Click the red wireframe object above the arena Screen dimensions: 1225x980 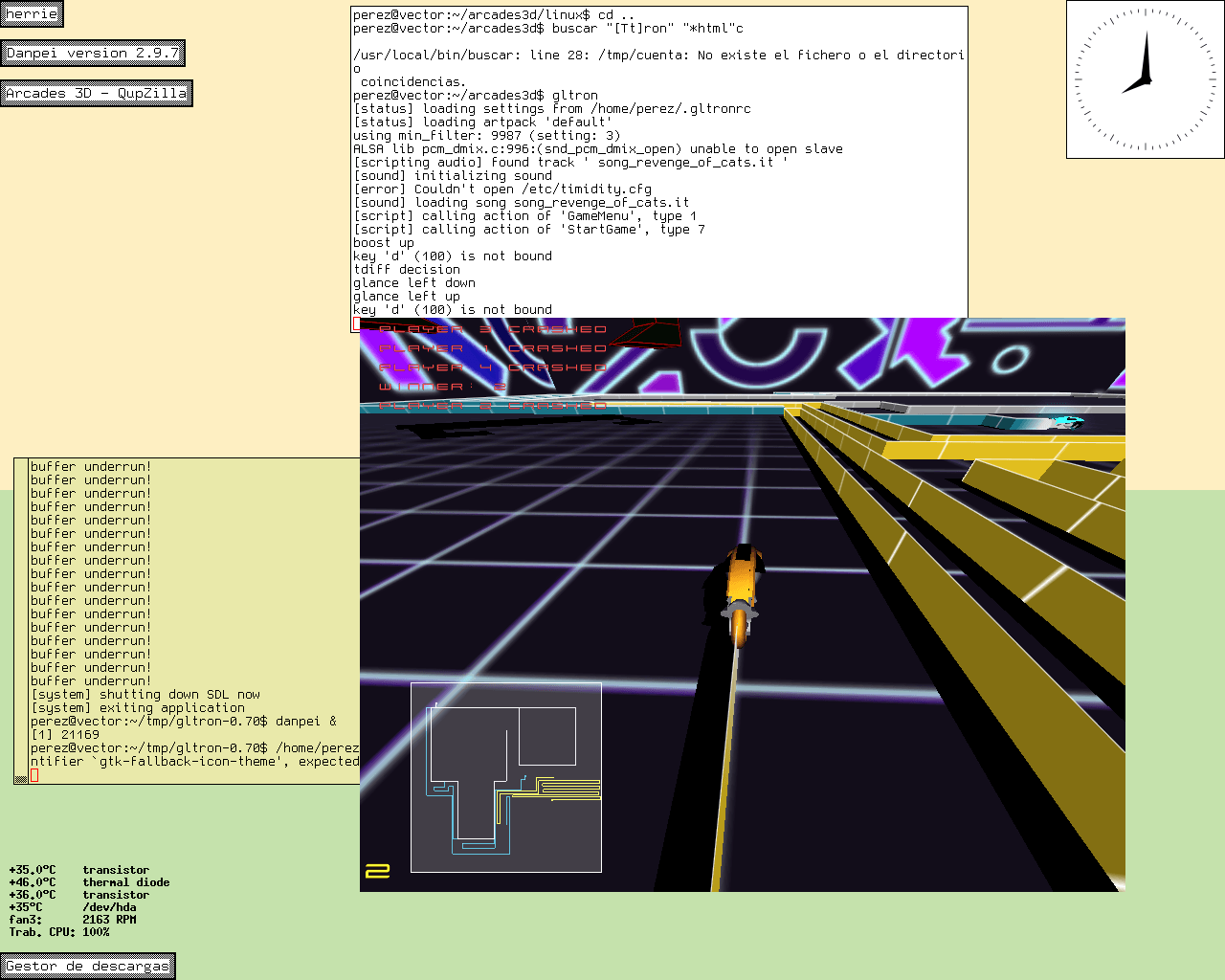pyautogui.click(x=645, y=333)
